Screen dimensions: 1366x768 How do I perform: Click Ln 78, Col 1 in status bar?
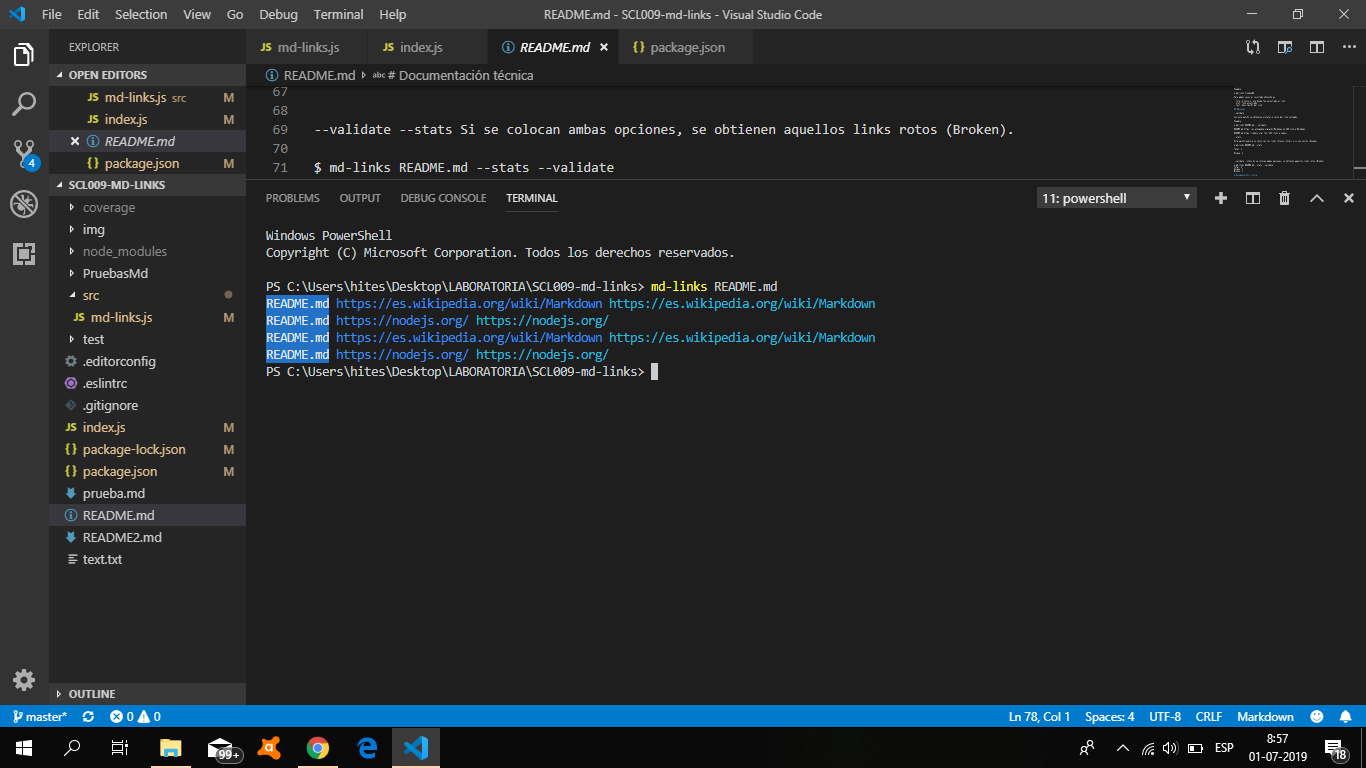(1039, 717)
